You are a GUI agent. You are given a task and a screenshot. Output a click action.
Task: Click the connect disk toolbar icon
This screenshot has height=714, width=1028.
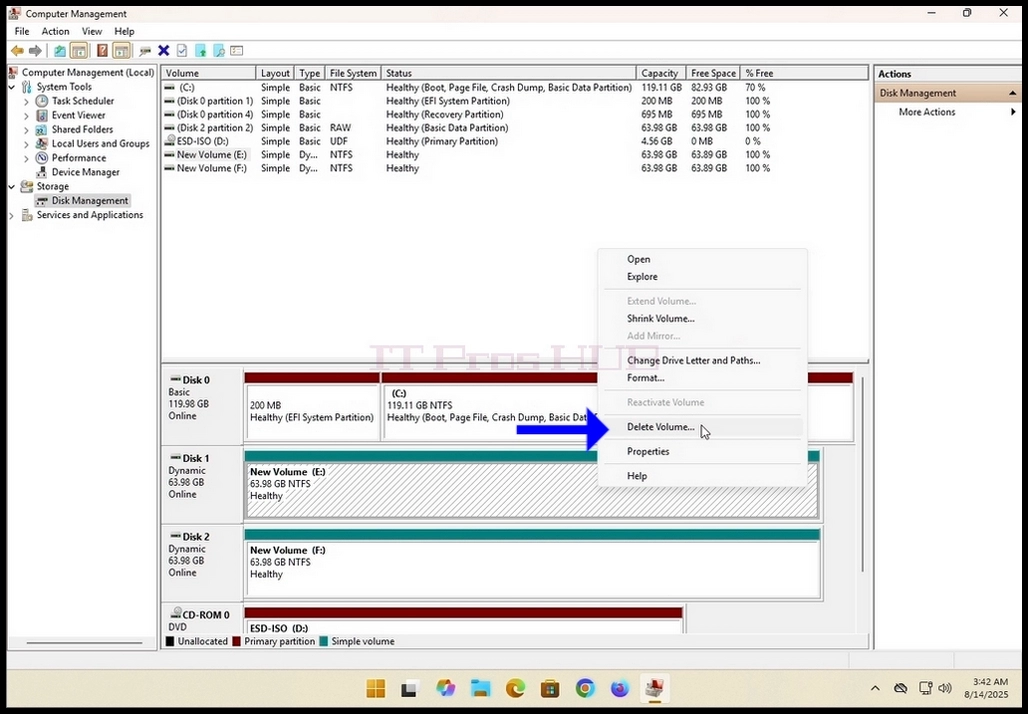[146, 50]
